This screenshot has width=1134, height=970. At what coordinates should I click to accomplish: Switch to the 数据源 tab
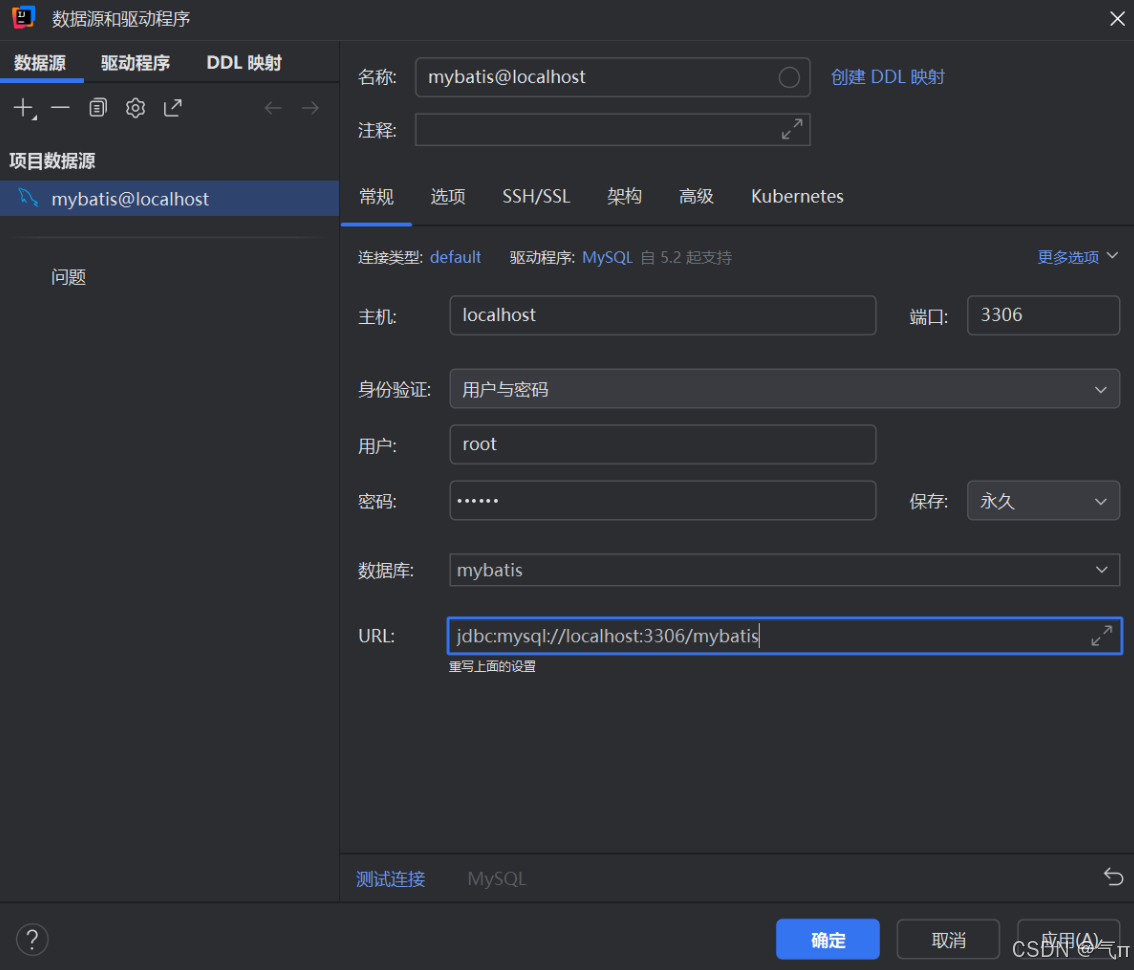point(40,62)
